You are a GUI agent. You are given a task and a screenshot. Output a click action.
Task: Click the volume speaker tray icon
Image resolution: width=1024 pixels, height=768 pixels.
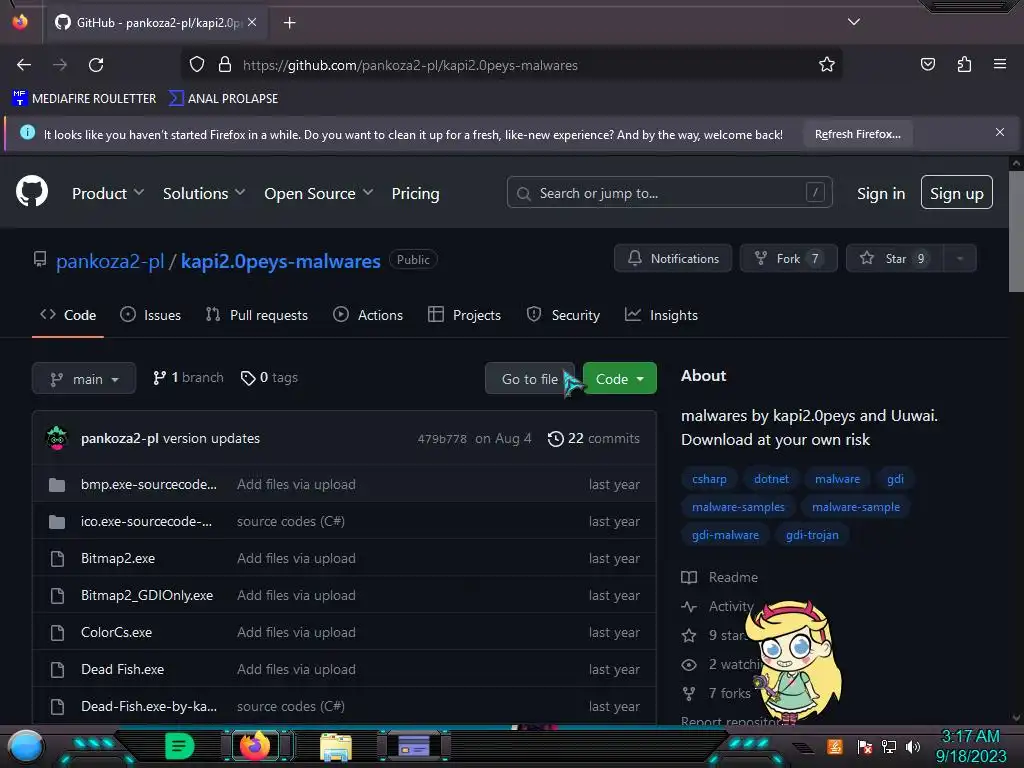point(912,746)
